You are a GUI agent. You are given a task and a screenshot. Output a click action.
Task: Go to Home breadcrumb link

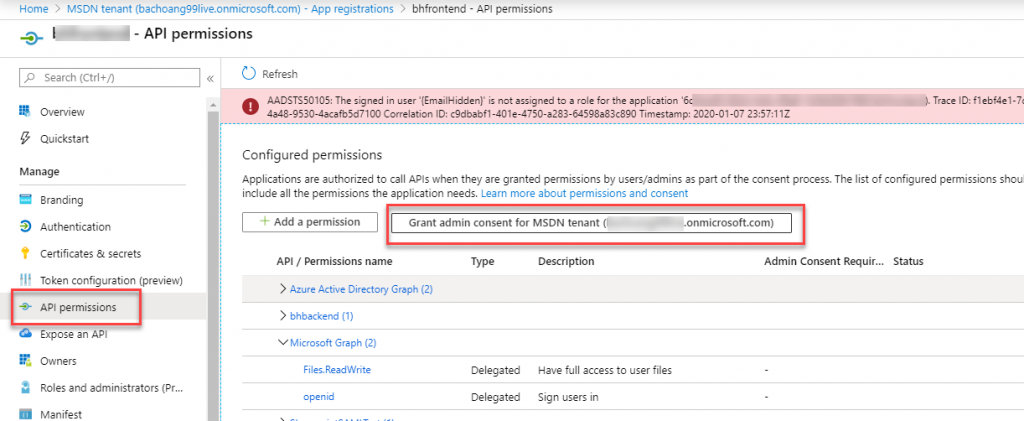(x=35, y=9)
